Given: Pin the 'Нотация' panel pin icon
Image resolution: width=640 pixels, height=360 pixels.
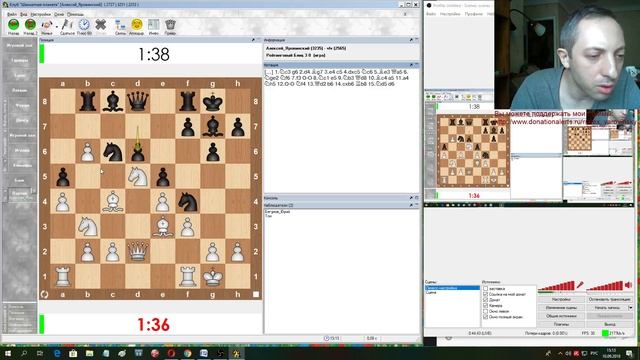Looking at the screenshot, I should click(411, 65).
